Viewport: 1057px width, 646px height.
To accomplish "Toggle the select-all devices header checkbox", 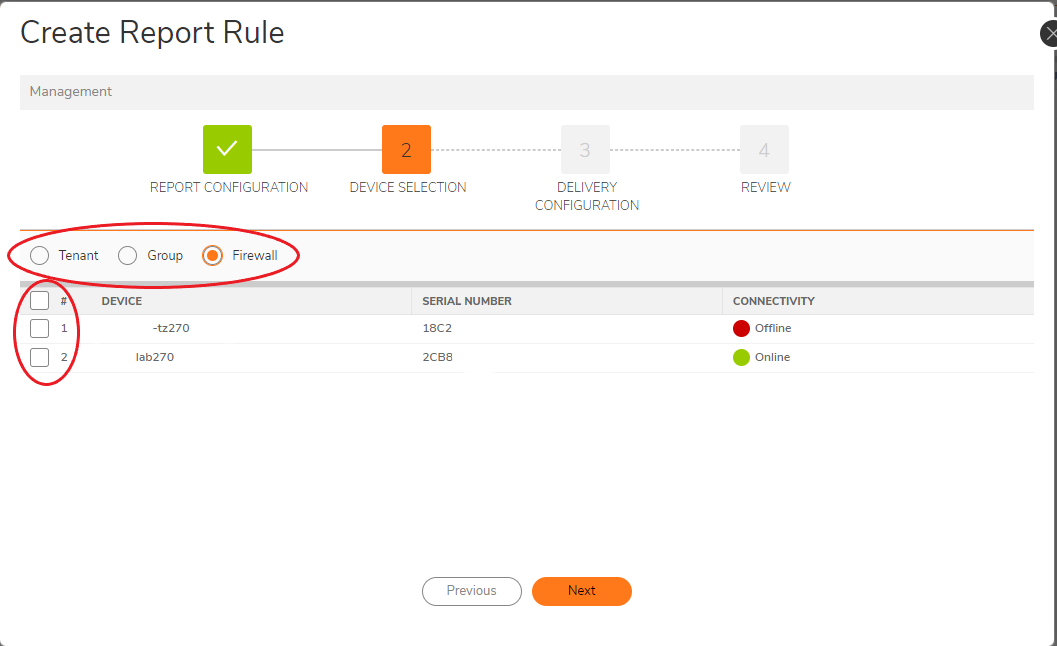I will click(39, 300).
